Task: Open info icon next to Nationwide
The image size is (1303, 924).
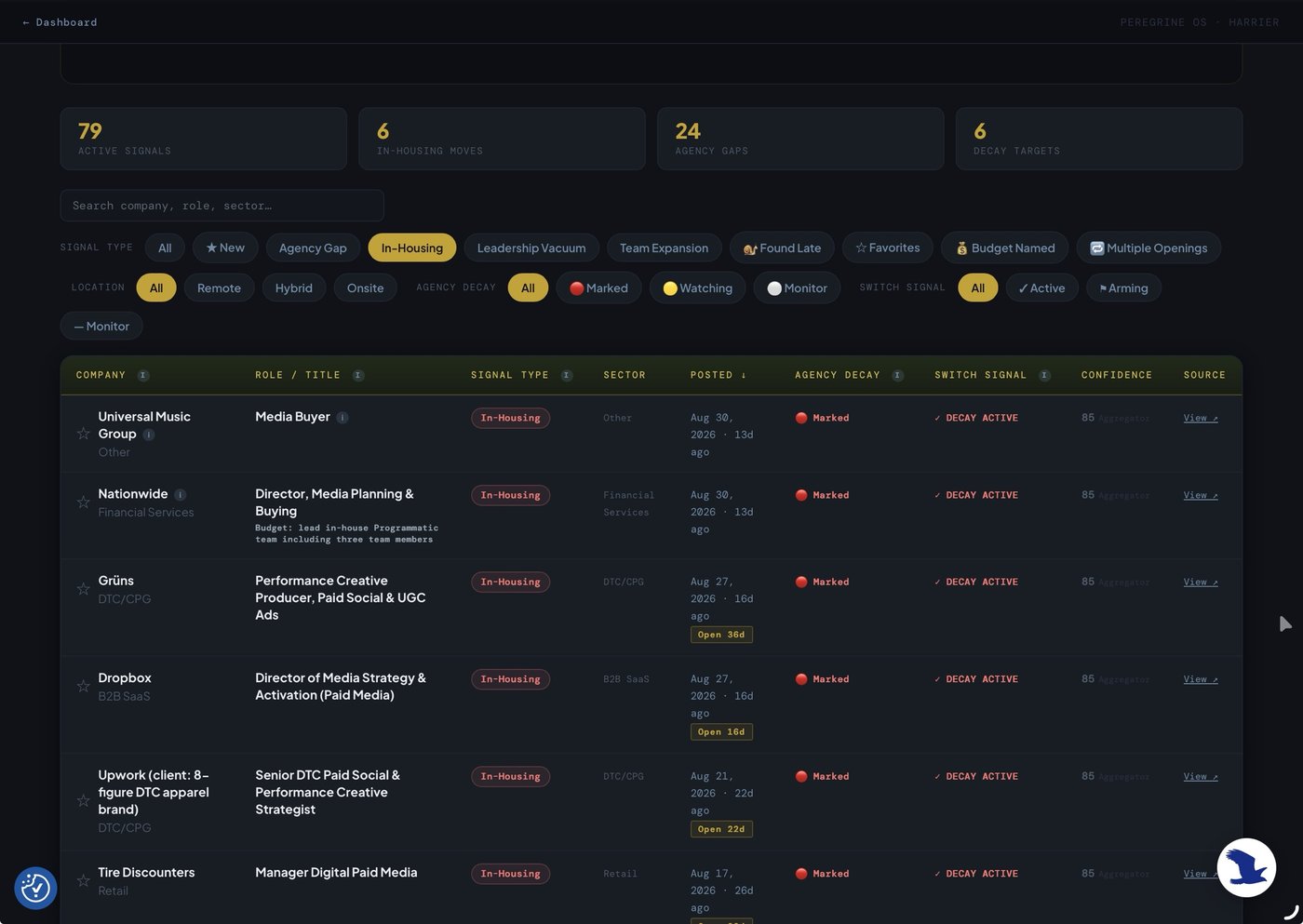Action: 181,494
